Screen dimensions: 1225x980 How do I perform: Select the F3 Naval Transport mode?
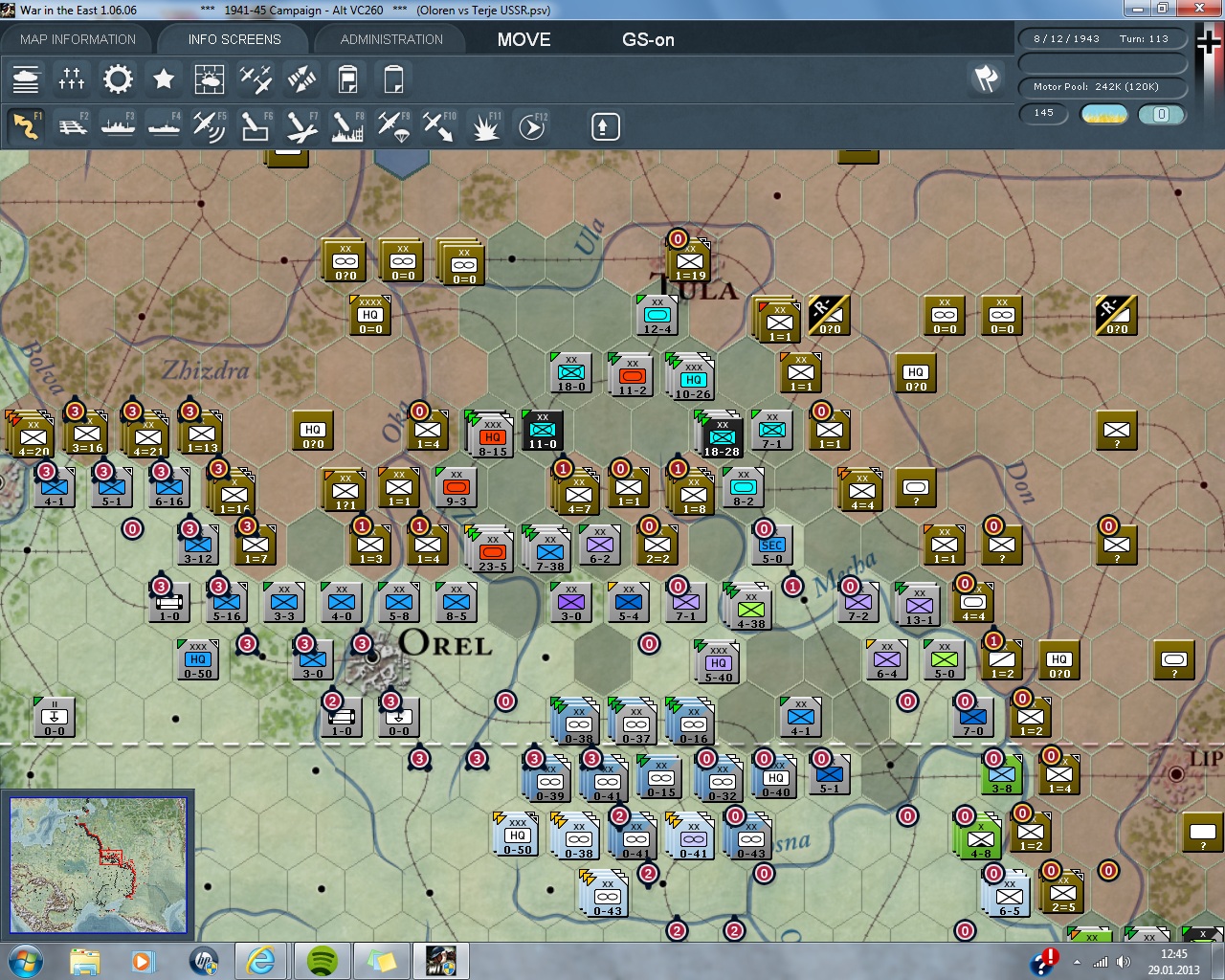118,126
